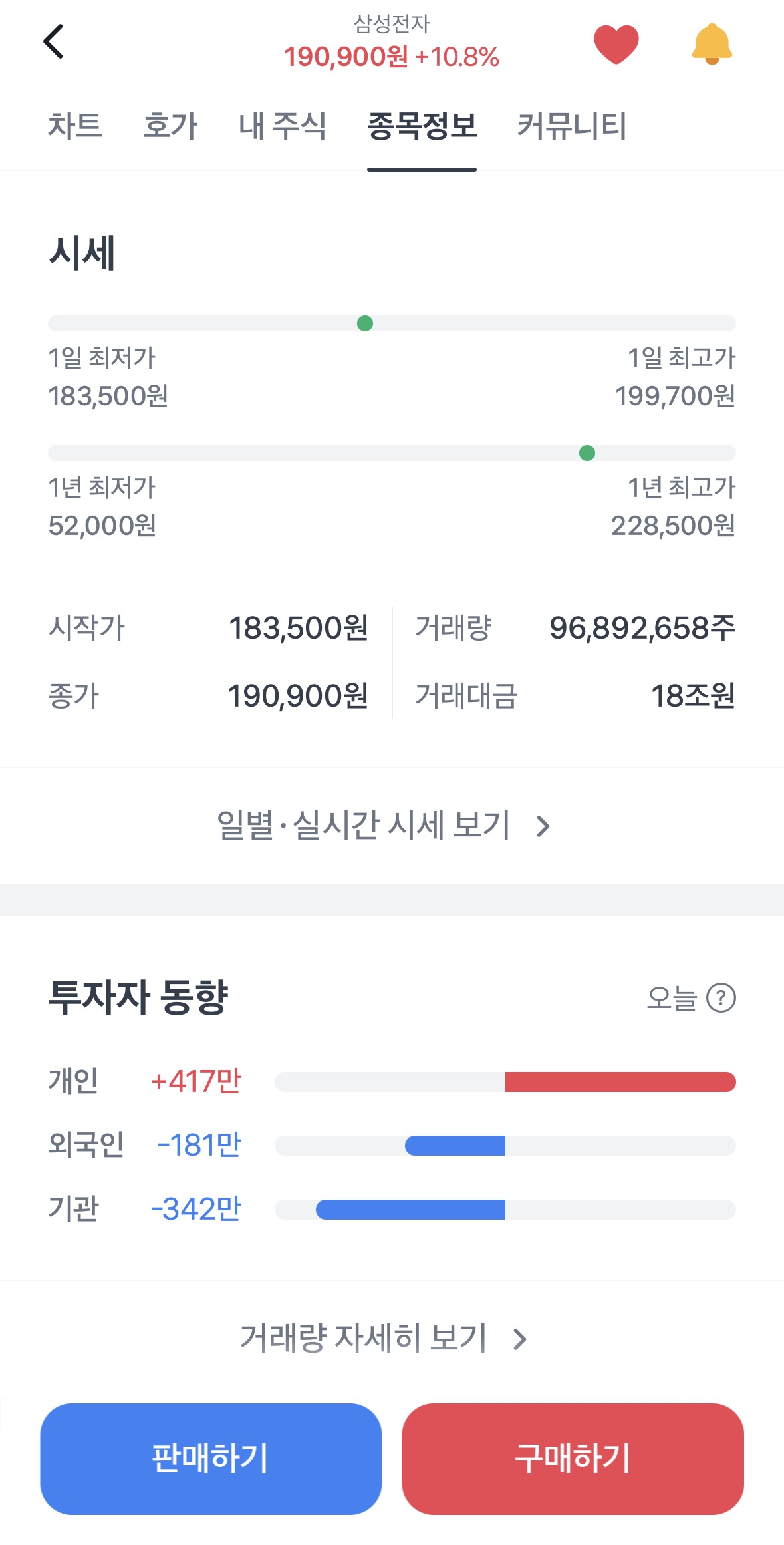
Task: Toggle the yellow bell price alert
Action: coord(712,44)
